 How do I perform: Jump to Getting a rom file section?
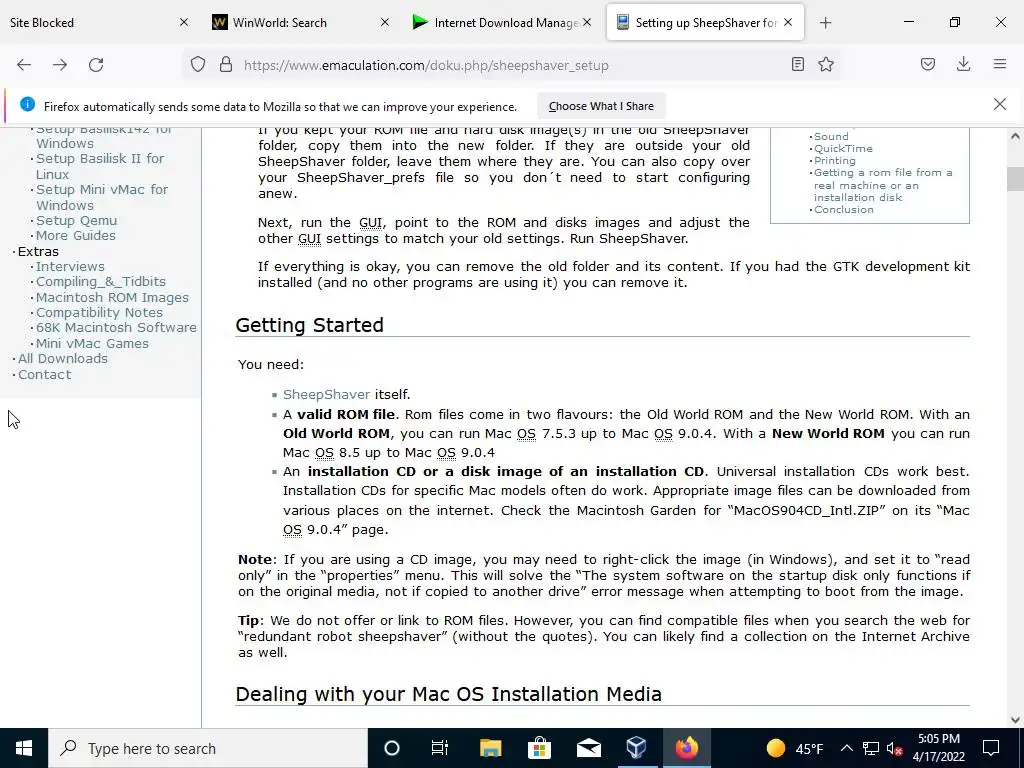[883, 185]
